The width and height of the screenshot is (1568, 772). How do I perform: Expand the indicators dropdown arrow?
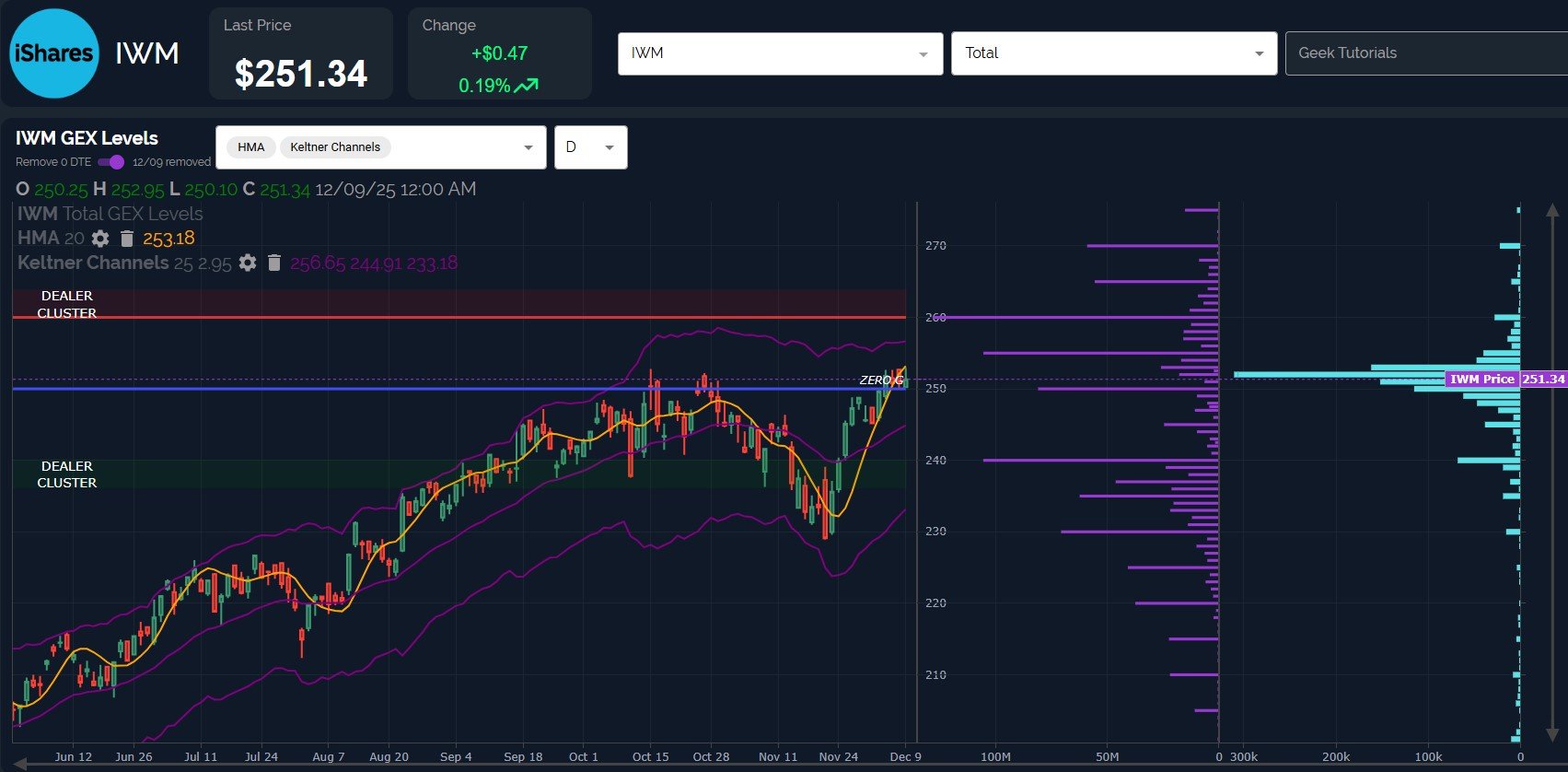tap(528, 147)
